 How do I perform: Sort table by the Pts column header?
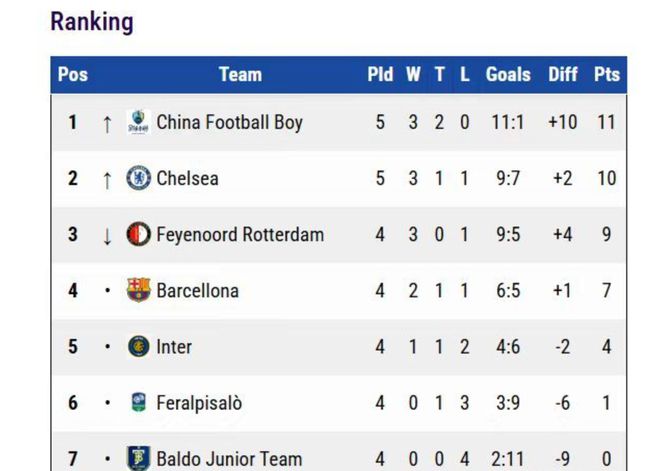click(x=606, y=75)
